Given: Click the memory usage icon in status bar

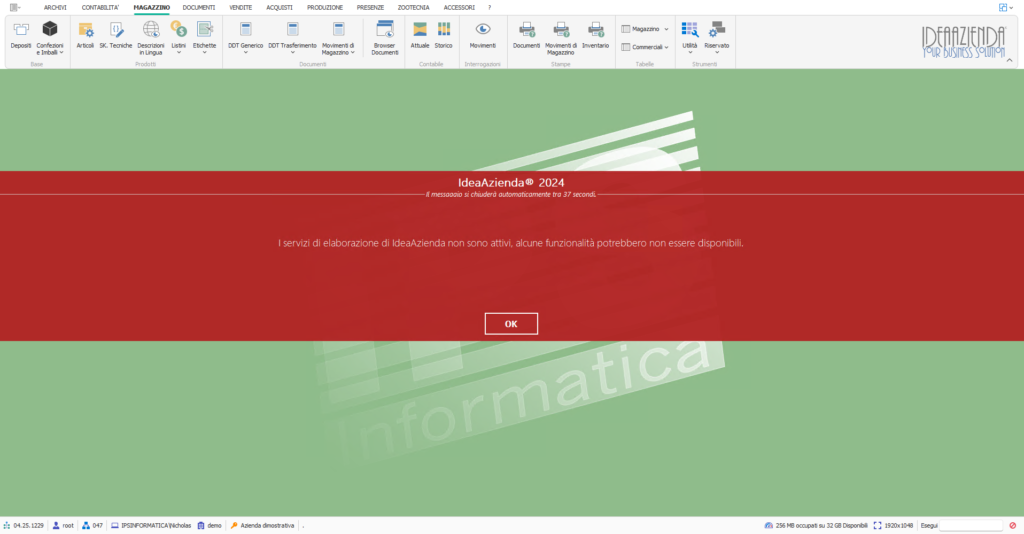Looking at the screenshot, I should tap(769, 526).
